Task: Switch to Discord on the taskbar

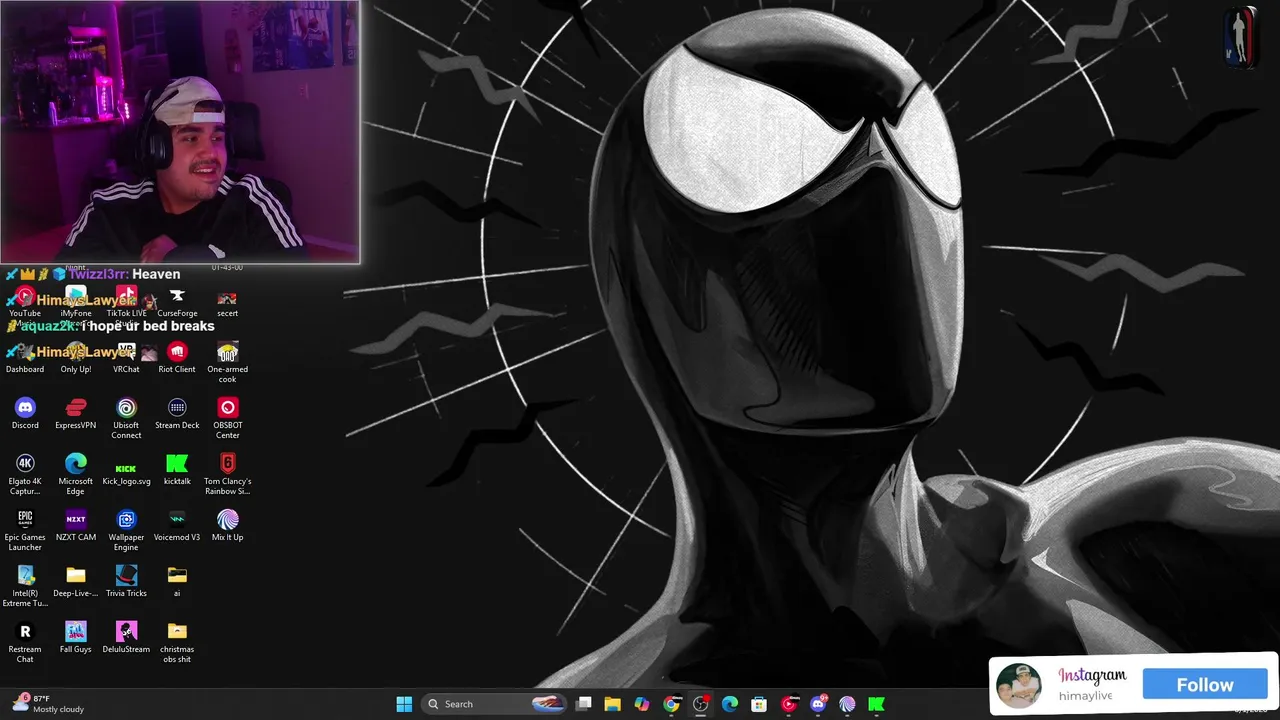Action: point(818,704)
